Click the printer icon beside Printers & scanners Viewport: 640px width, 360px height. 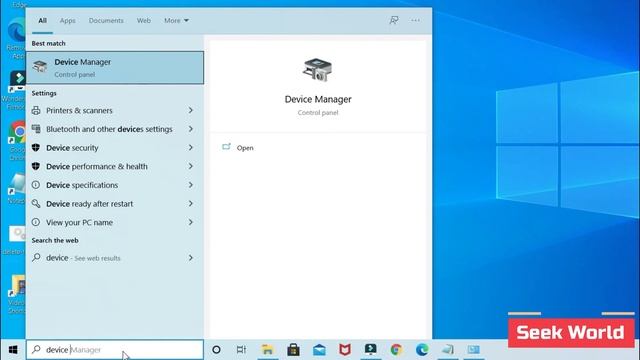tap(36, 110)
